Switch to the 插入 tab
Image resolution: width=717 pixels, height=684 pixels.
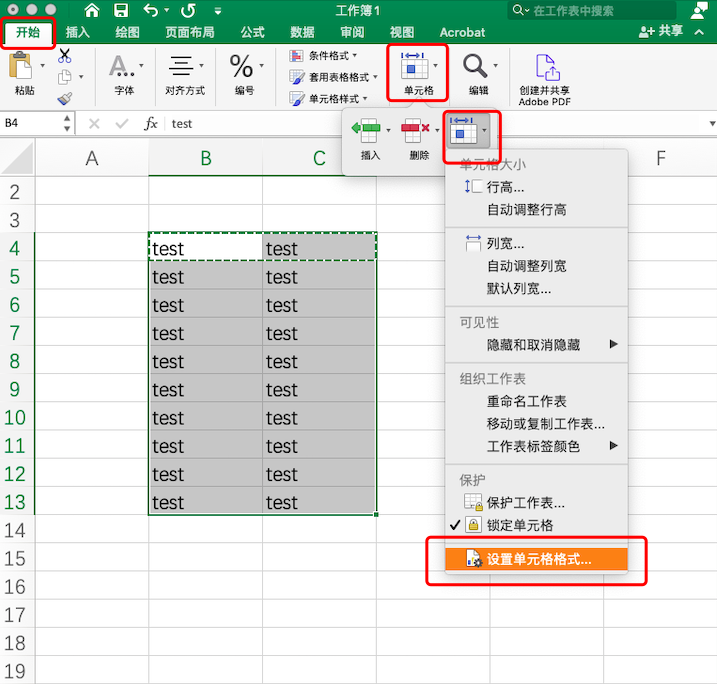pos(77,32)
